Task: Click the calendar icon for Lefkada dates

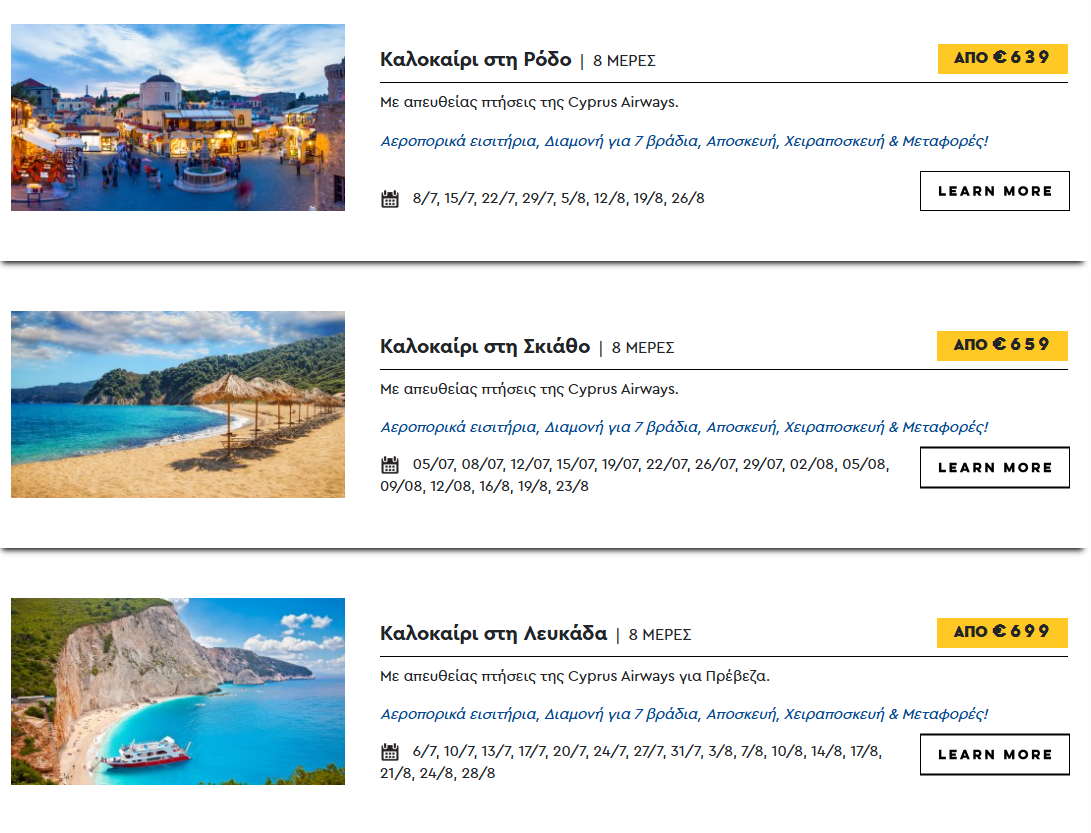Action: coord(390,752)
